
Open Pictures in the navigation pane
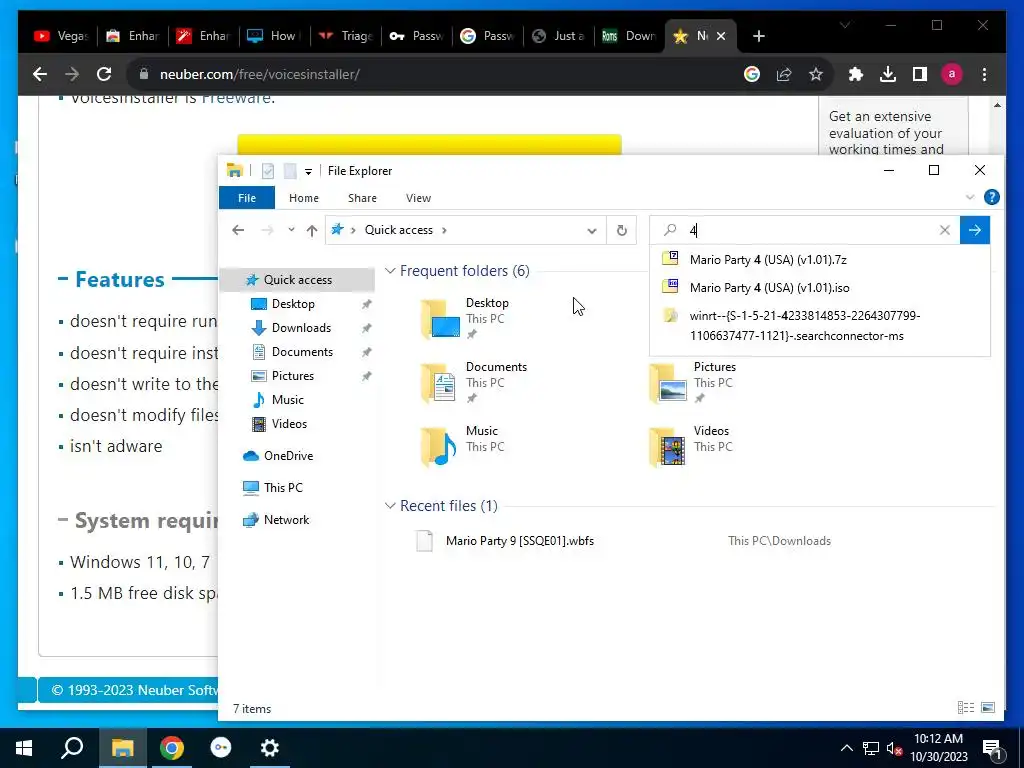(293, 376)
